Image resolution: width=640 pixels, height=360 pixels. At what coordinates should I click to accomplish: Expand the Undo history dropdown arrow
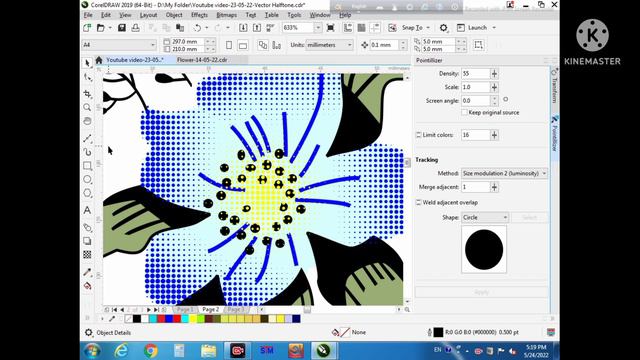tap(207, 28)
